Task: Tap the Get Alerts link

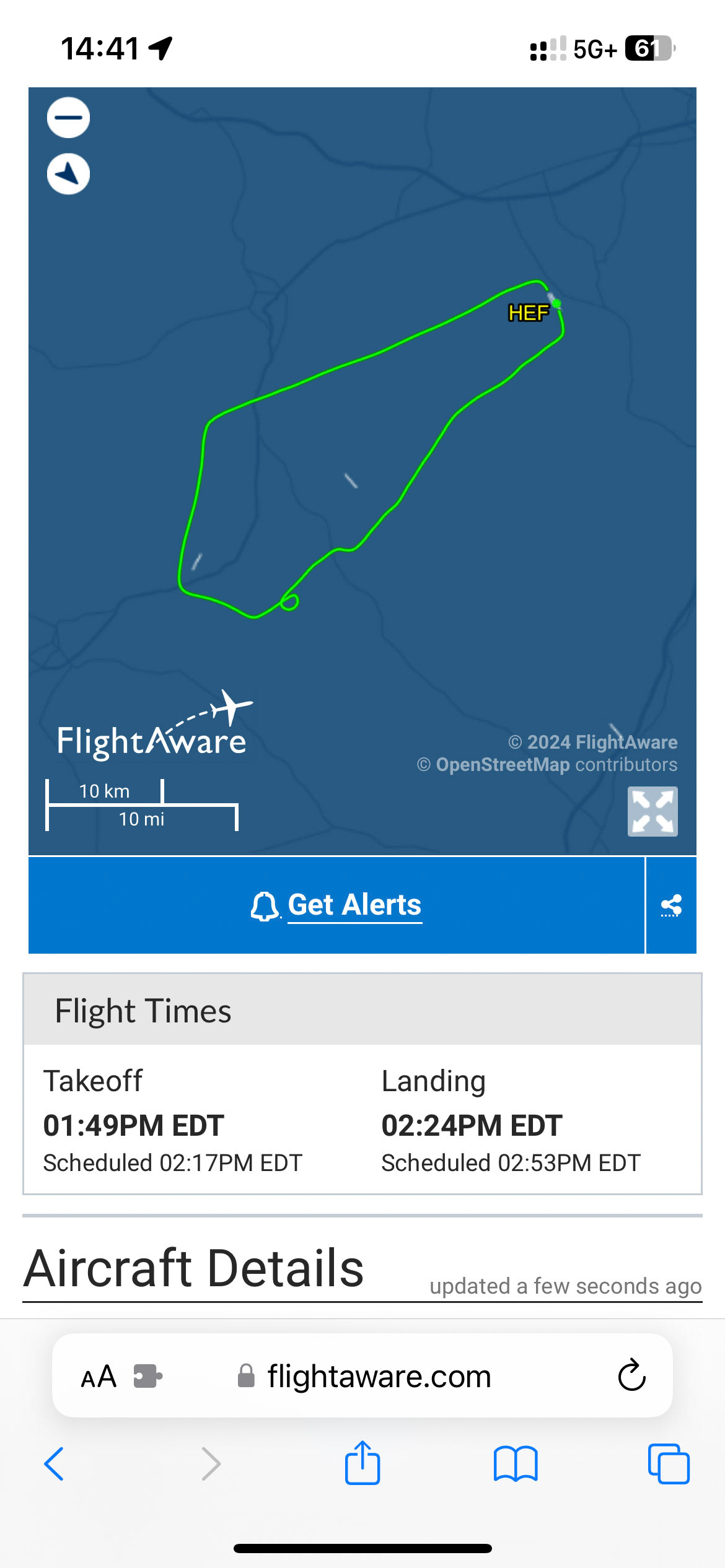Action: pos(354,905)
